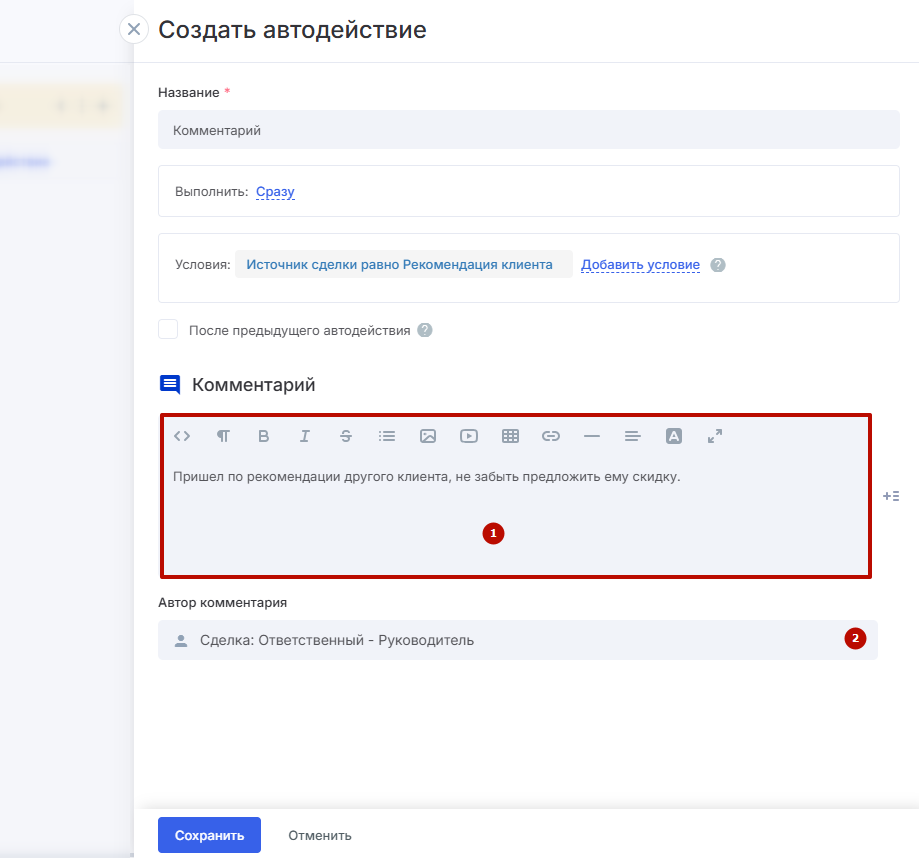Toggle HTML code view in editor toolbar
The width and height of the screenshot is (919, 858).
click(x=182, y=436)
